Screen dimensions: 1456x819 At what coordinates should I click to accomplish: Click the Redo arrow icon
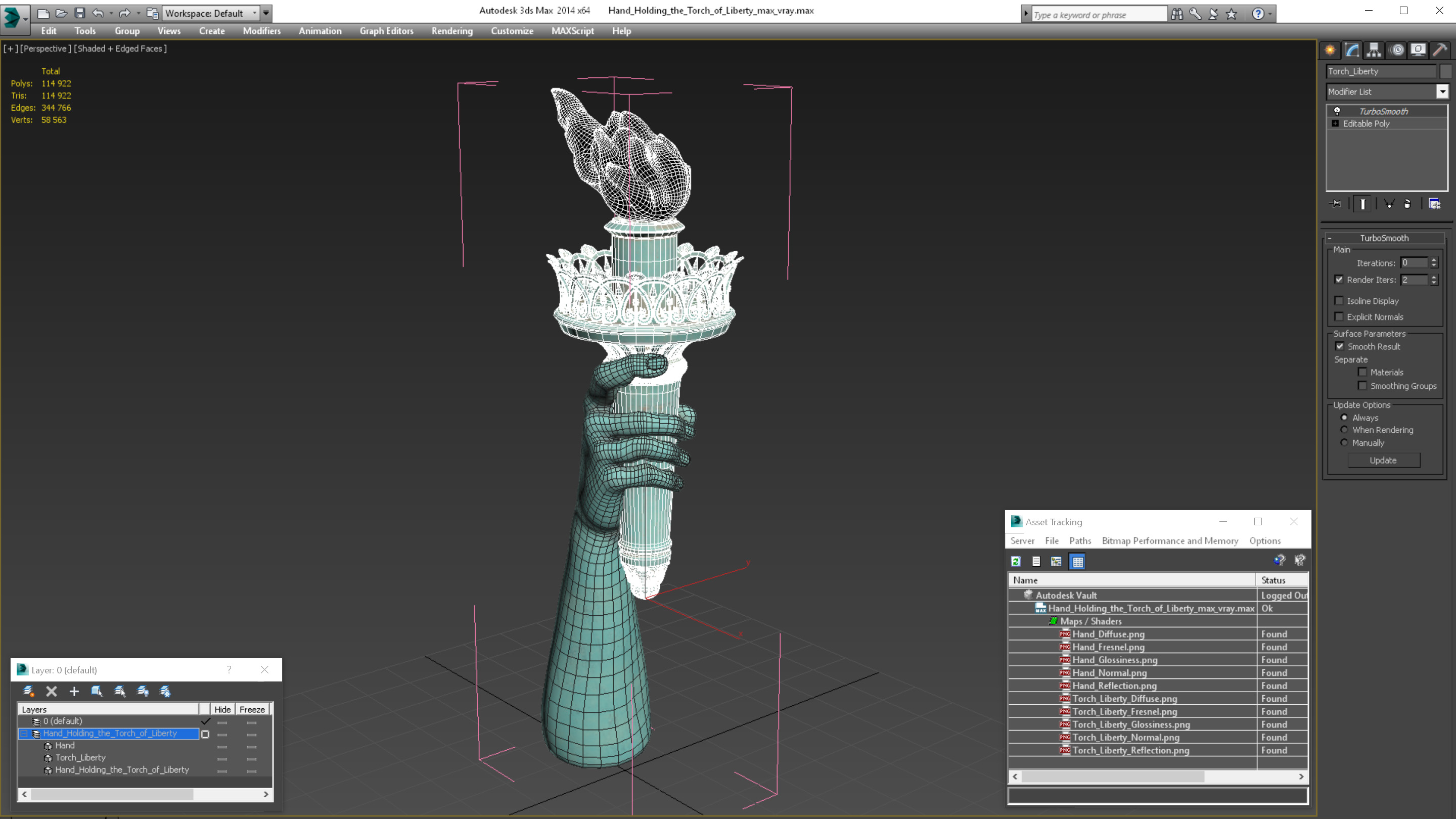click(x=125, y=13)
